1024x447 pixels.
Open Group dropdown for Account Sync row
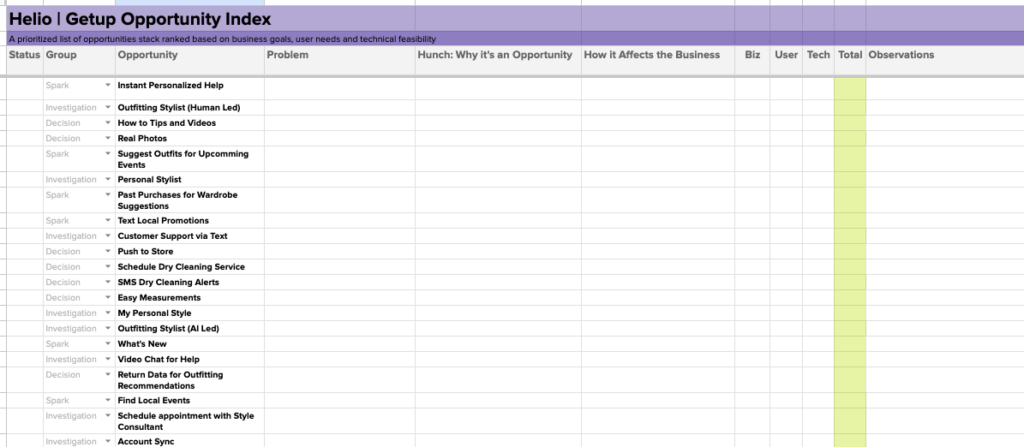click(108, 442)
